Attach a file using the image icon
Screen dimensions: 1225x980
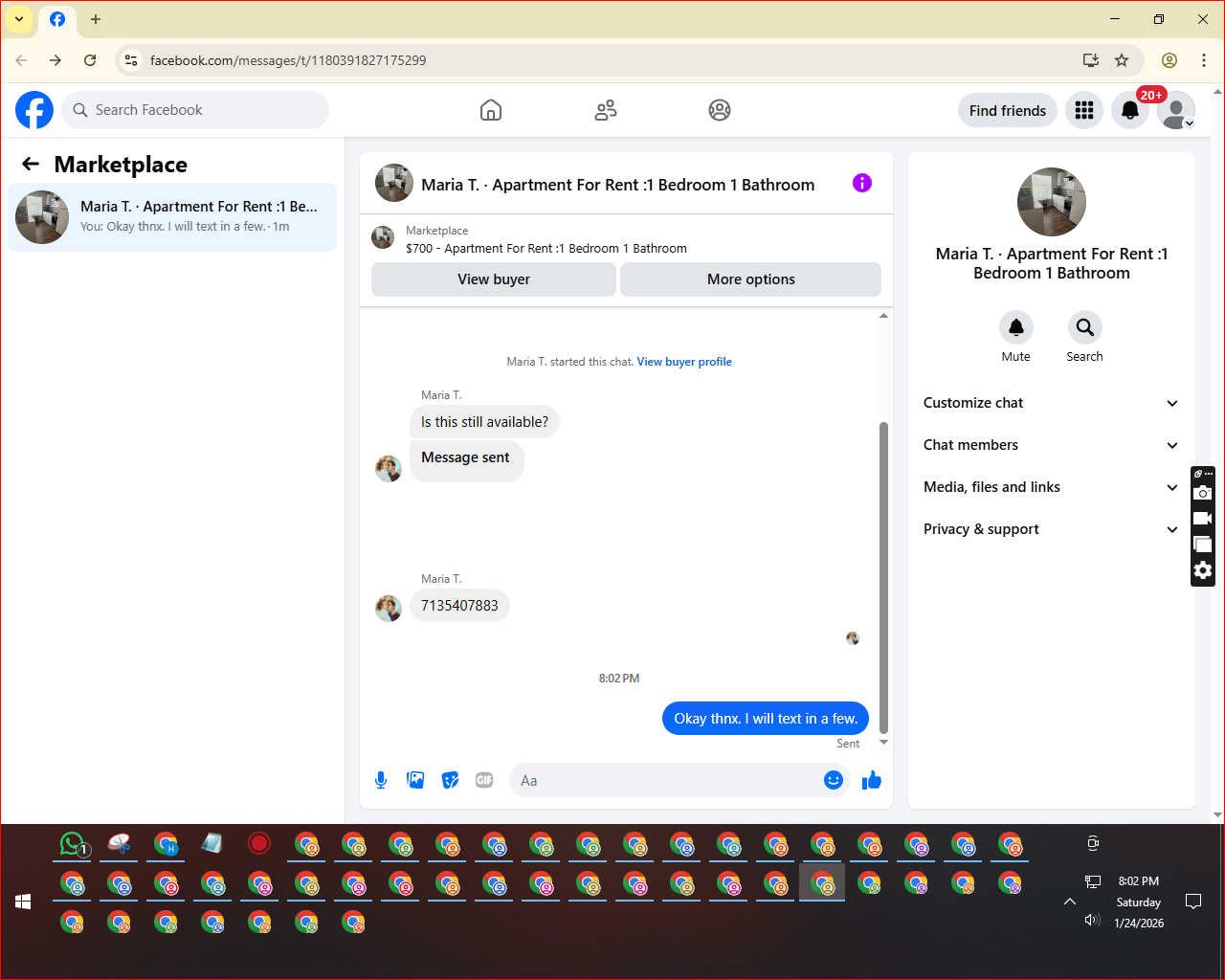click(x=415, y=780)
